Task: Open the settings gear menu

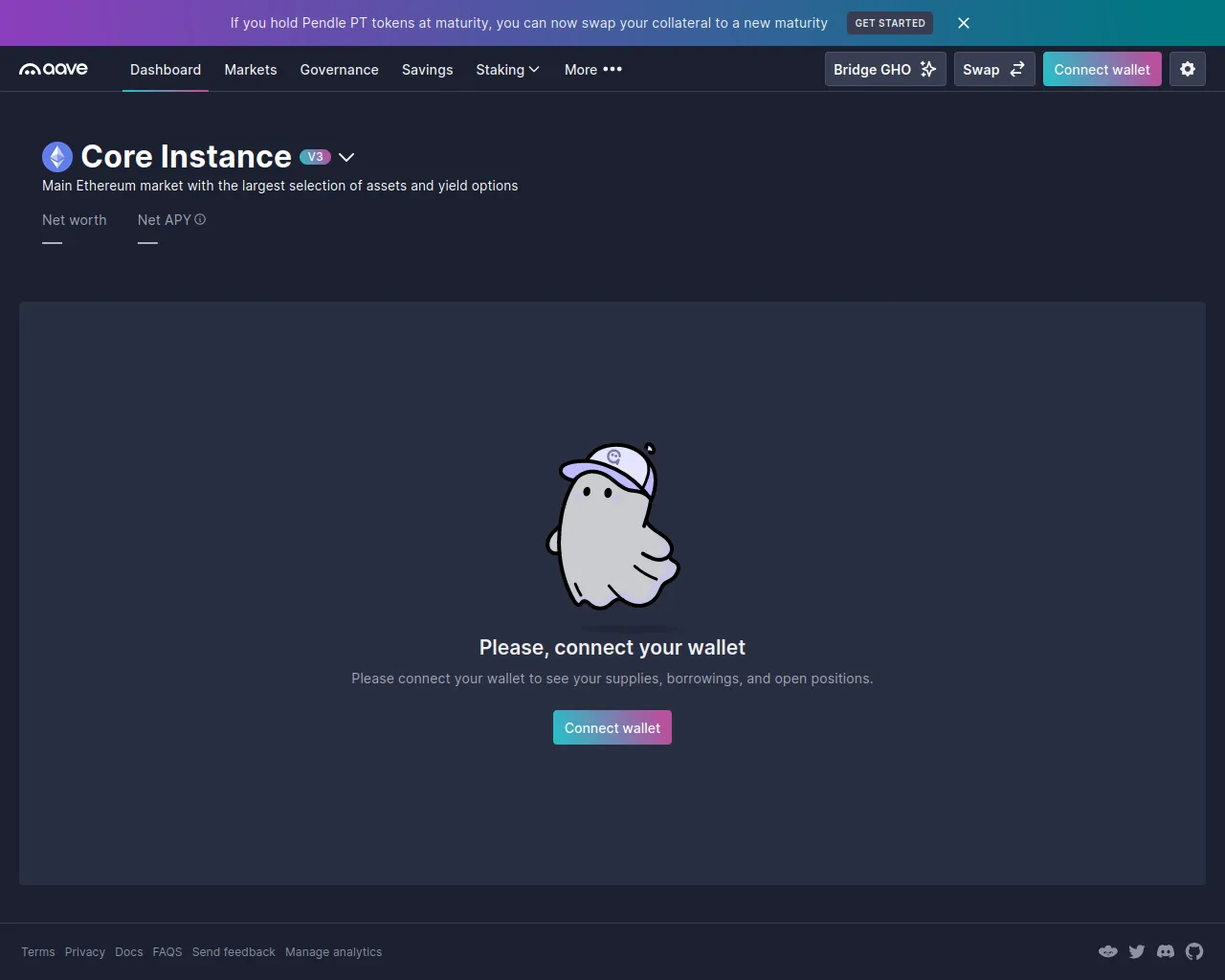Action: click(1188, 69)
